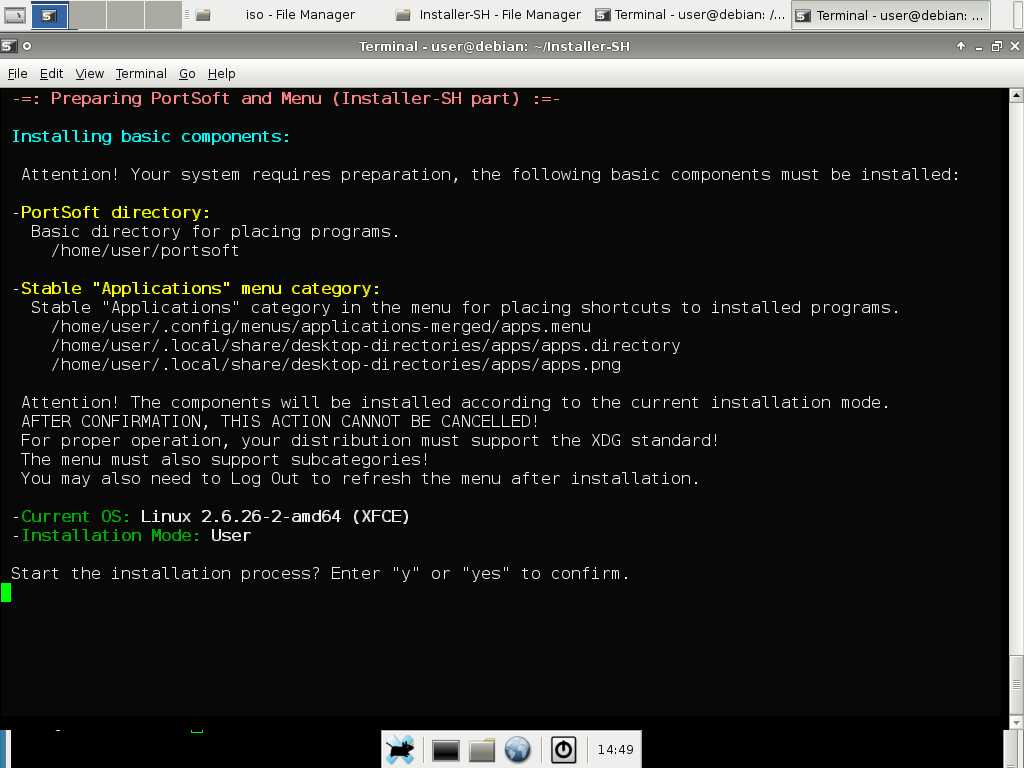Click 'Basic directory for placing programs.' line

click(x=215, y=232)
